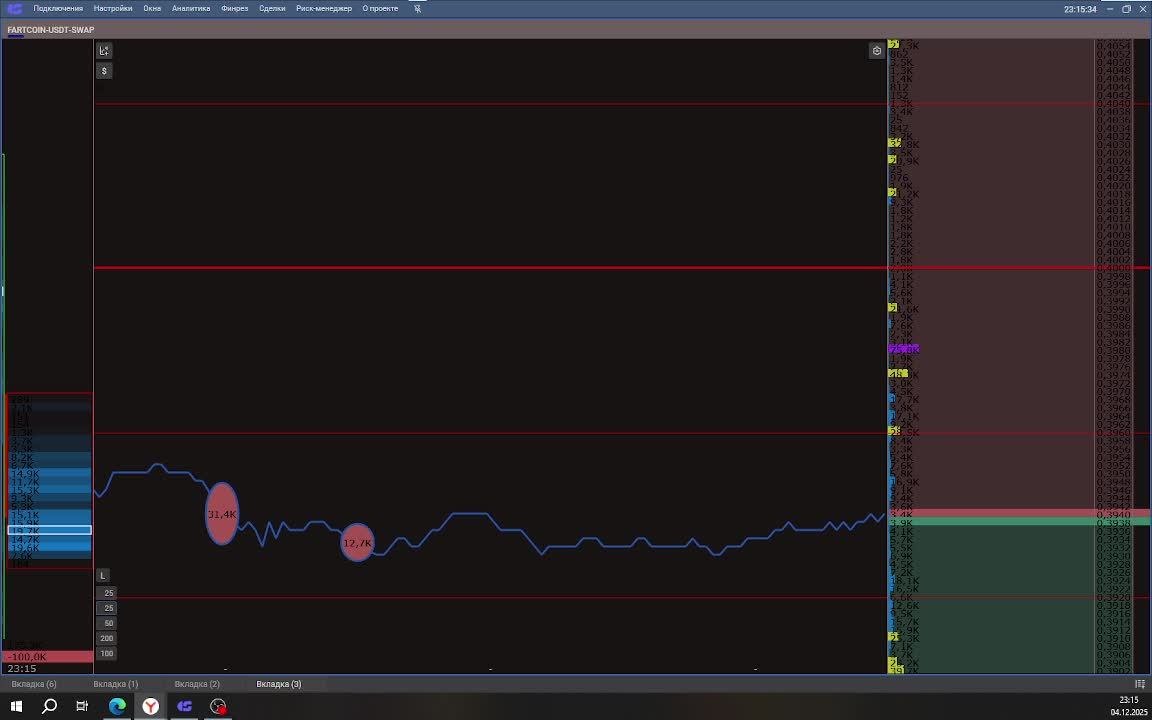Click the -100,0K red value bar
The width and height of the screenshot is (1152, 720).
point(48,657)
